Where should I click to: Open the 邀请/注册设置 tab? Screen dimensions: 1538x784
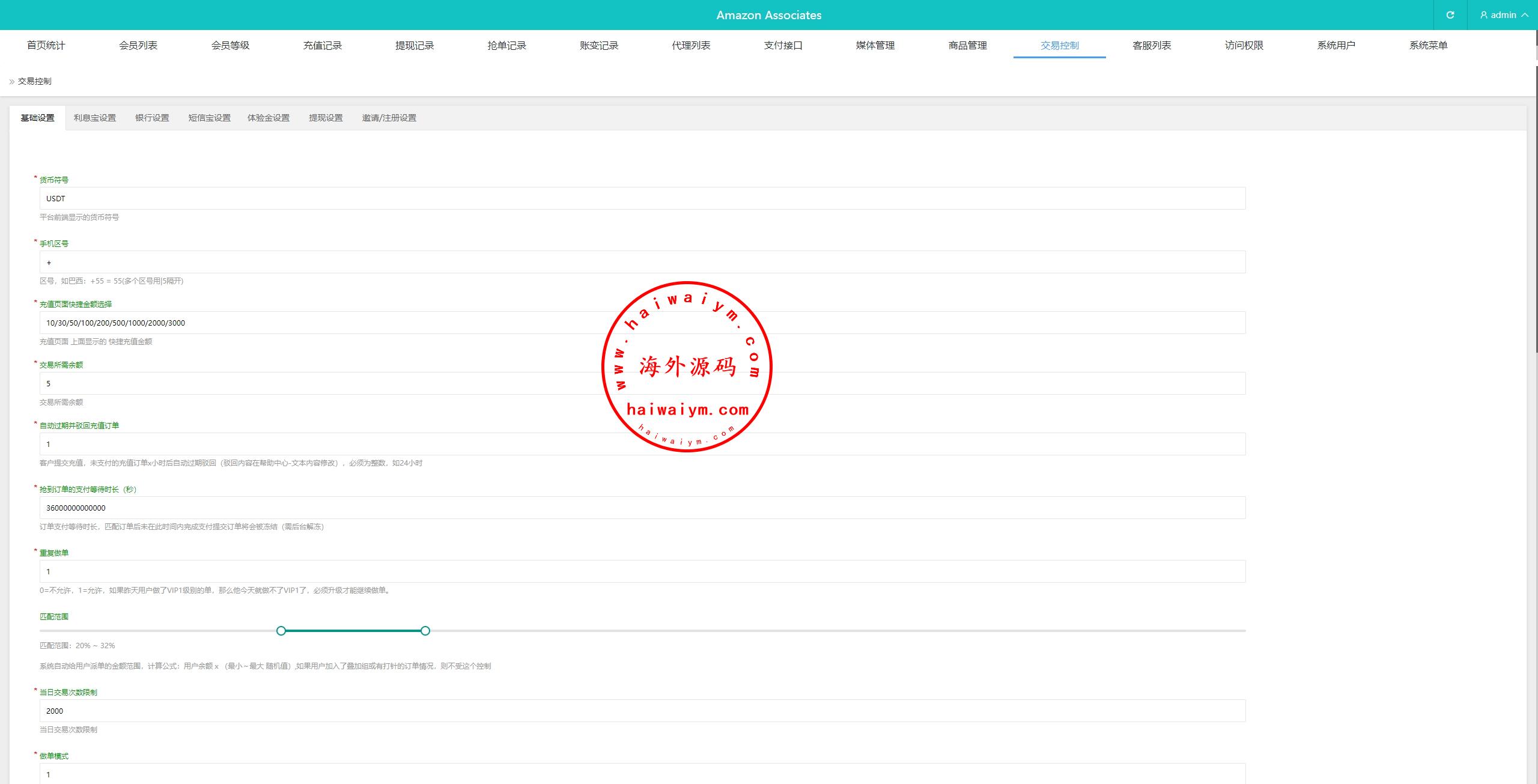[389, 118]
